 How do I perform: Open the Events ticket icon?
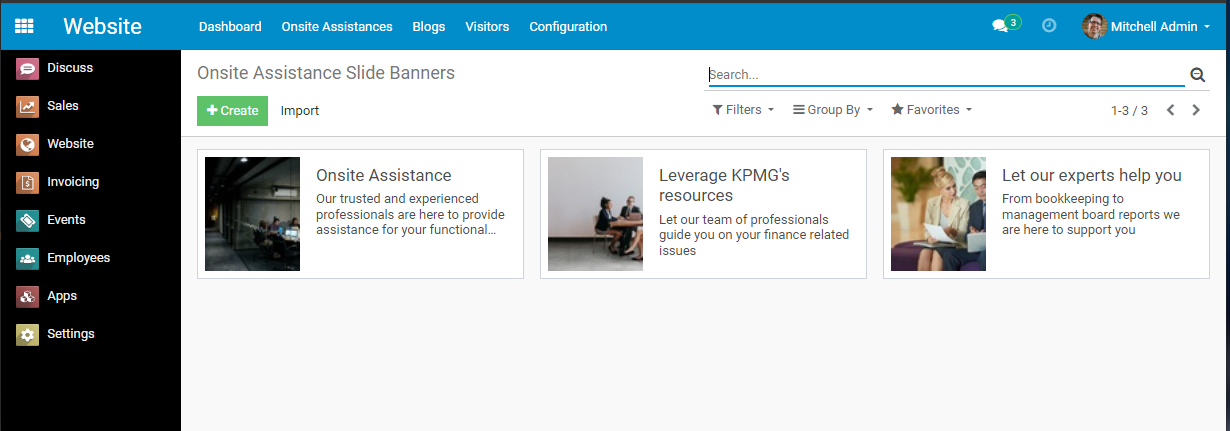click(28, 220)
